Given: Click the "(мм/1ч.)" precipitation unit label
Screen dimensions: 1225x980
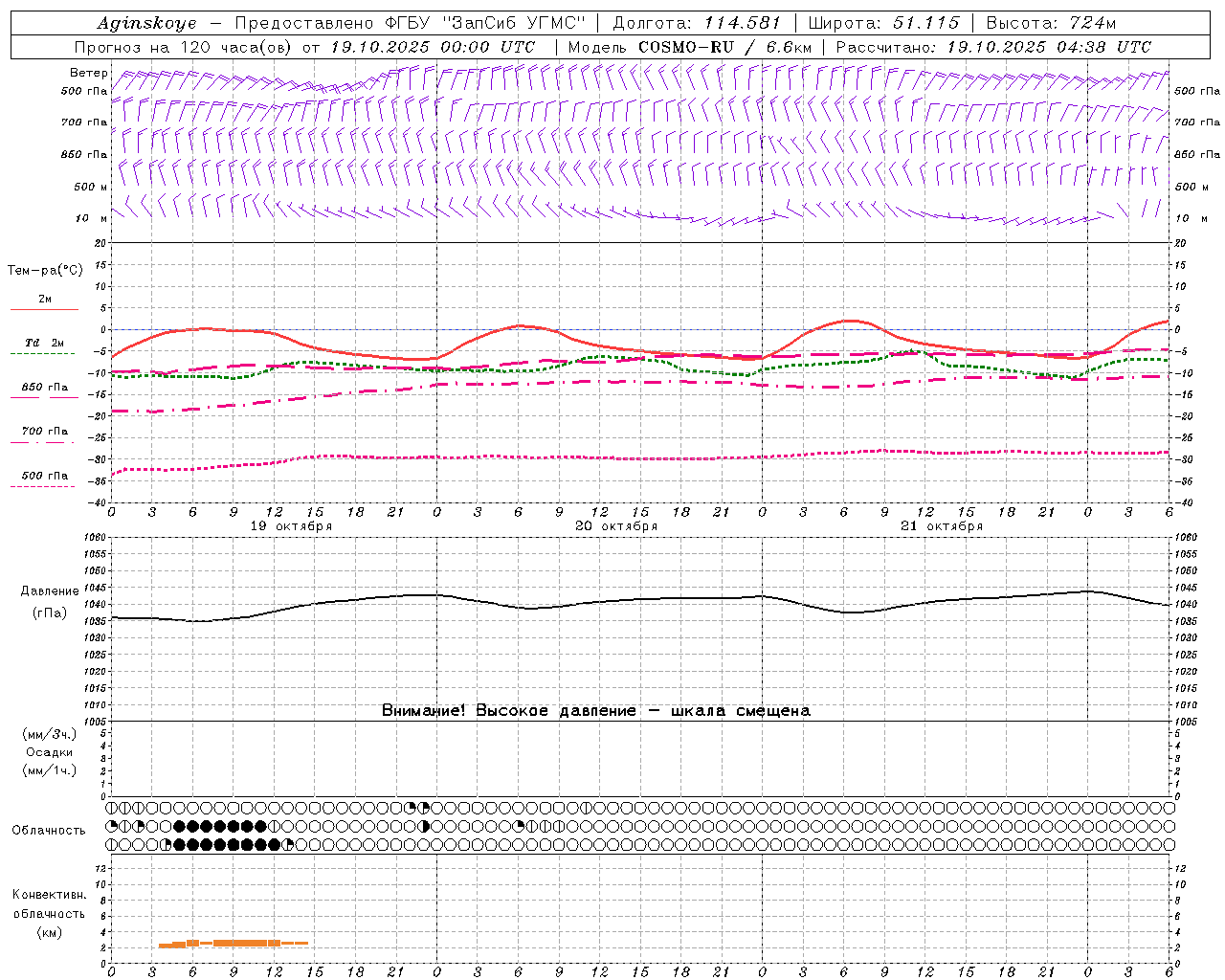Looking at the screenshot, I should 50,770.
